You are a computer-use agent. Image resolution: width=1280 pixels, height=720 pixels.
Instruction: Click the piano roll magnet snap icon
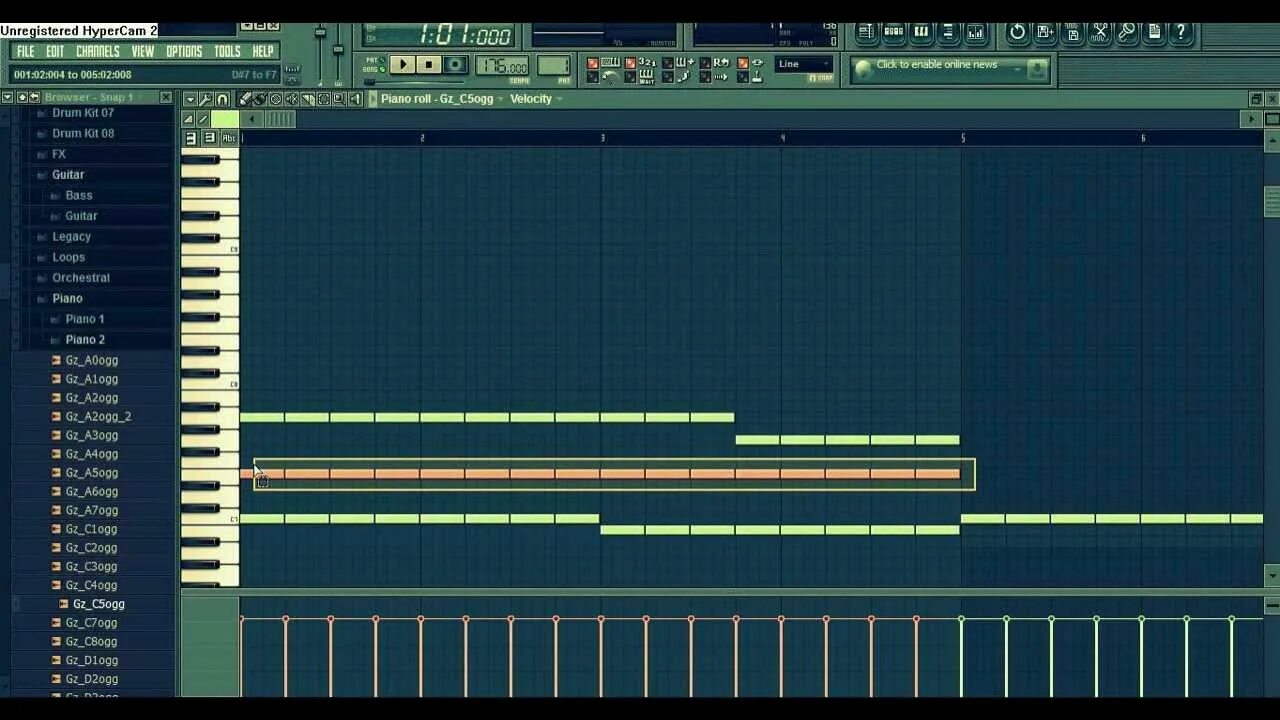click(222, 99)
